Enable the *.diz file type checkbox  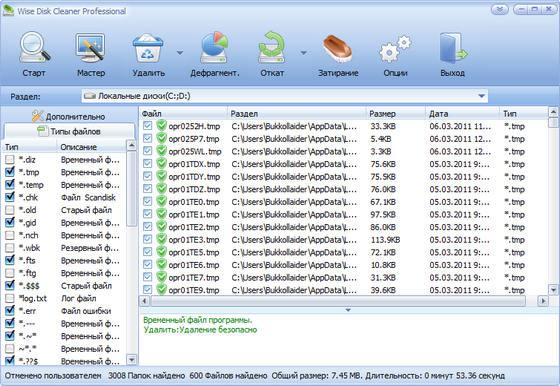[10, 160]
